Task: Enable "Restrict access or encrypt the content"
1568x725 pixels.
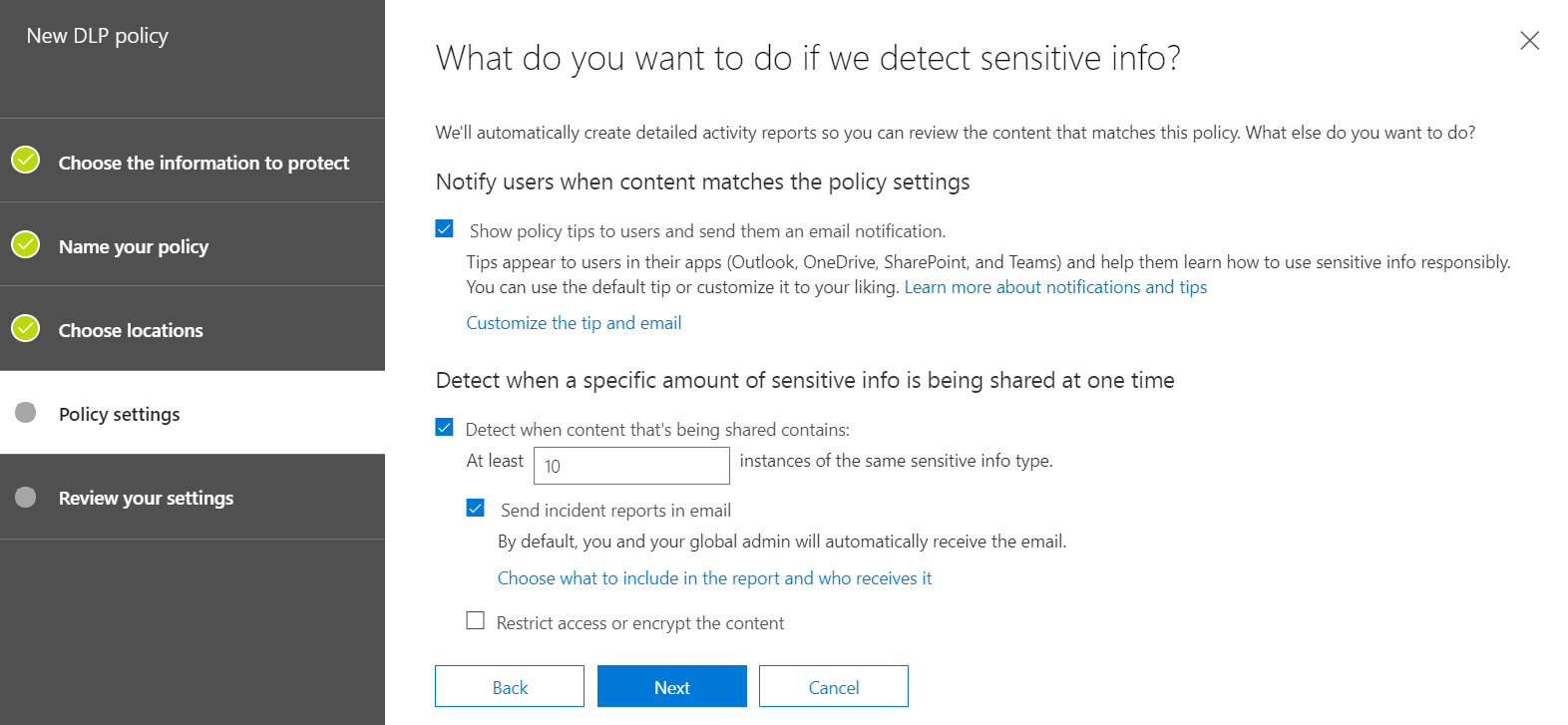Action: tap(476, 621)
